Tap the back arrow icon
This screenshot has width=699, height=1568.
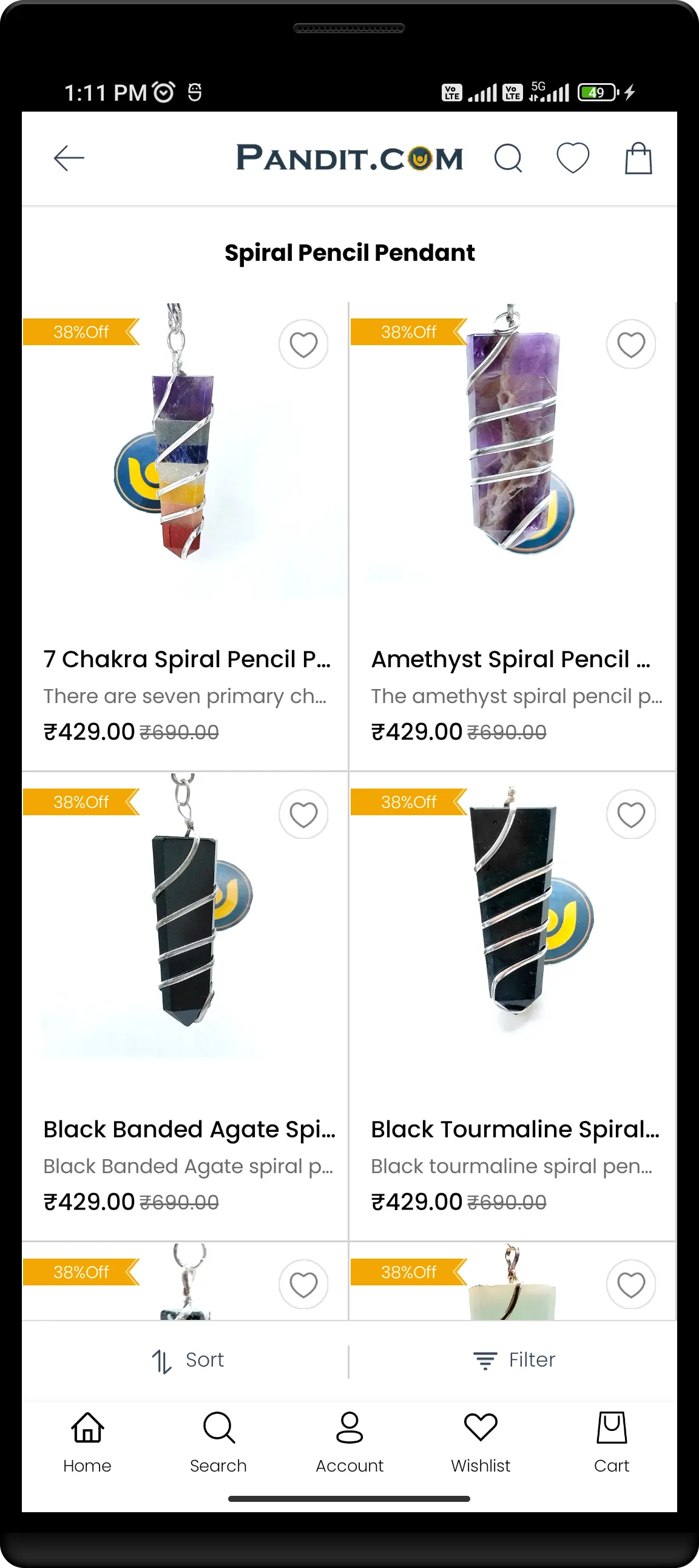coord(69,158)
